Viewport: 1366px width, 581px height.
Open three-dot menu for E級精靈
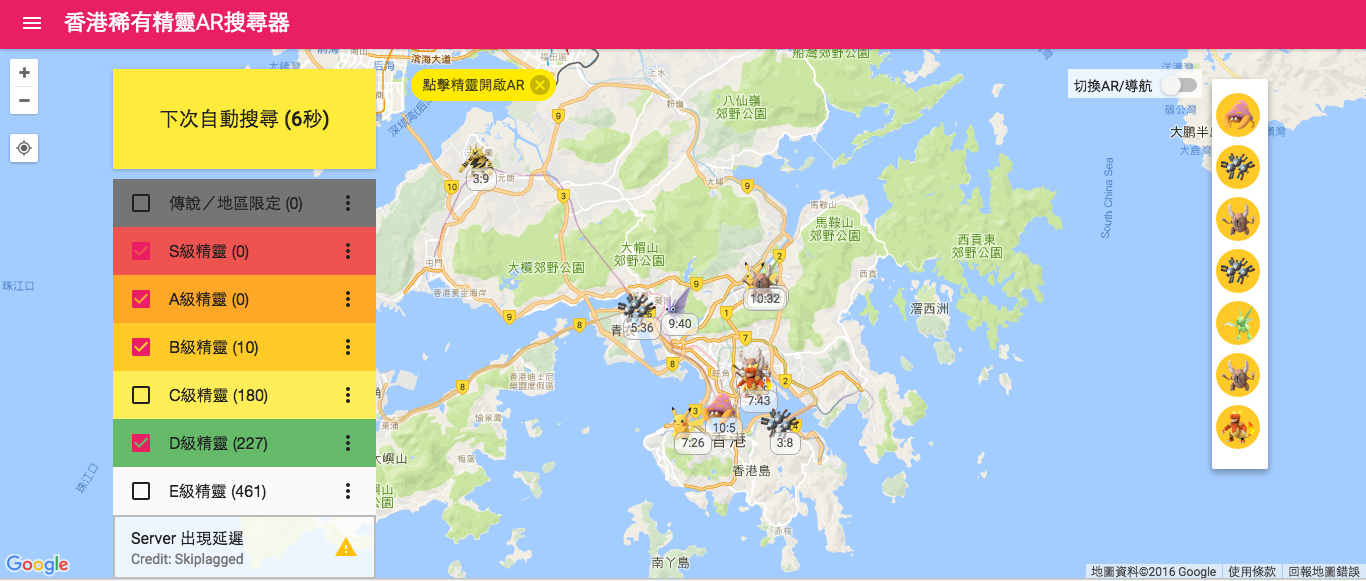coord(348,491)
